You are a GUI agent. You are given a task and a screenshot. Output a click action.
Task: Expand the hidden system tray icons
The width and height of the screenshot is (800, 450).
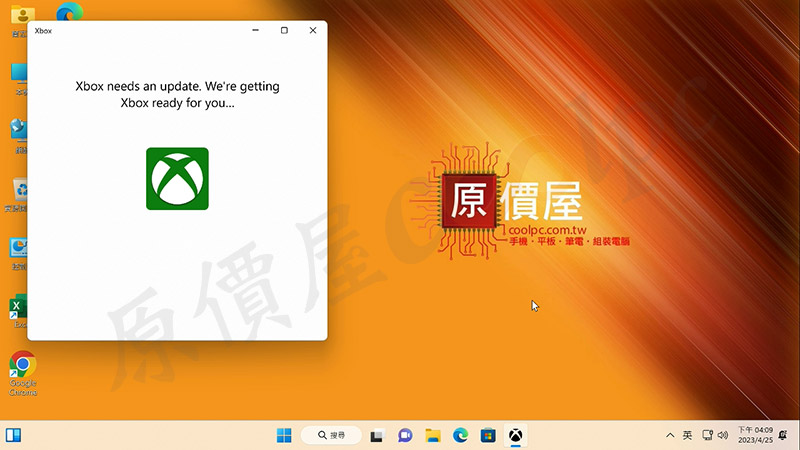pos(670,435)
